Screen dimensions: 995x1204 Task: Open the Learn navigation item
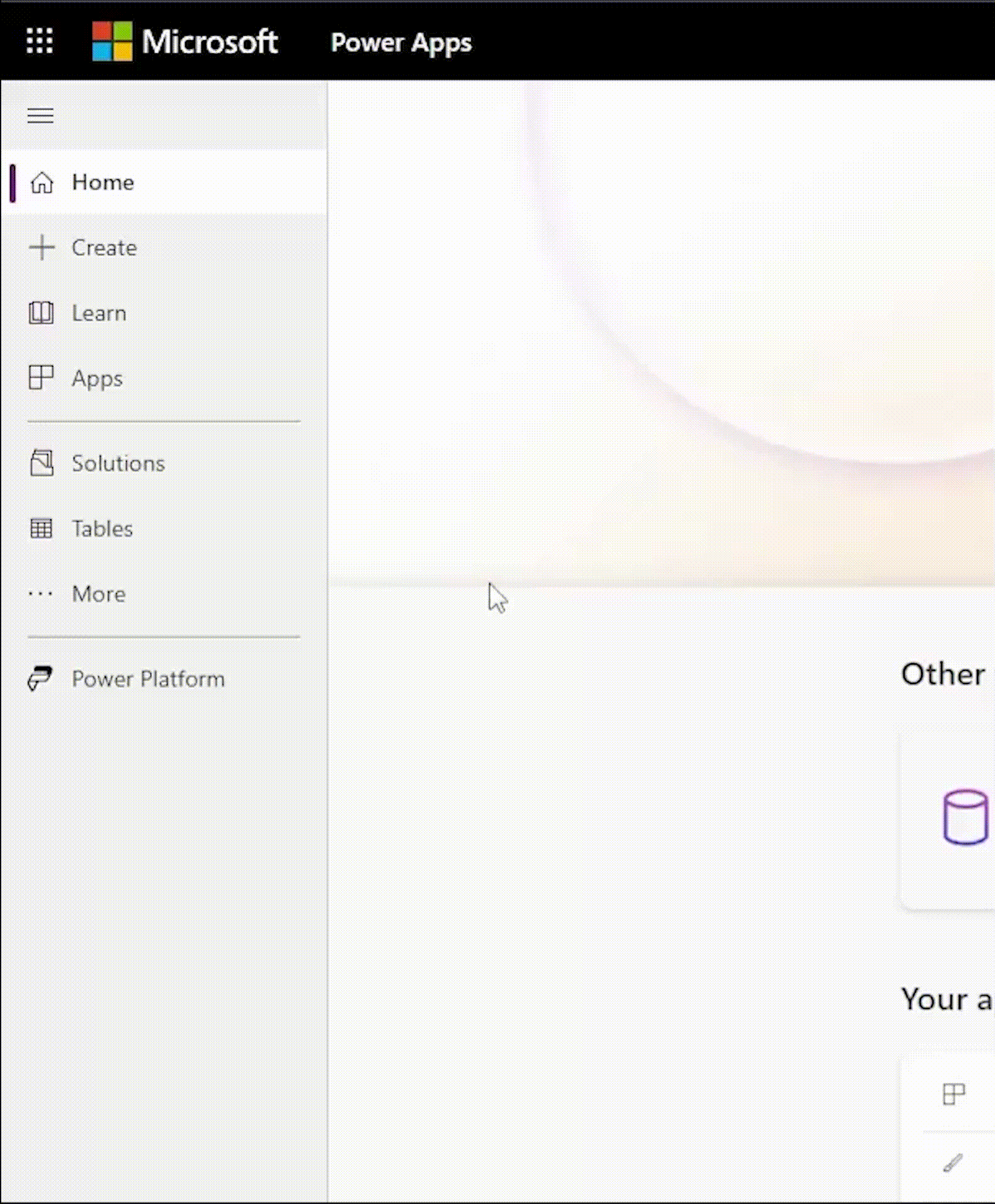pos(99,313)
